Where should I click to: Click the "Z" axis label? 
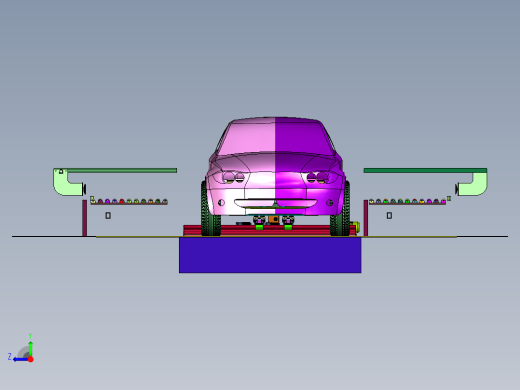(x=10, y=357)
